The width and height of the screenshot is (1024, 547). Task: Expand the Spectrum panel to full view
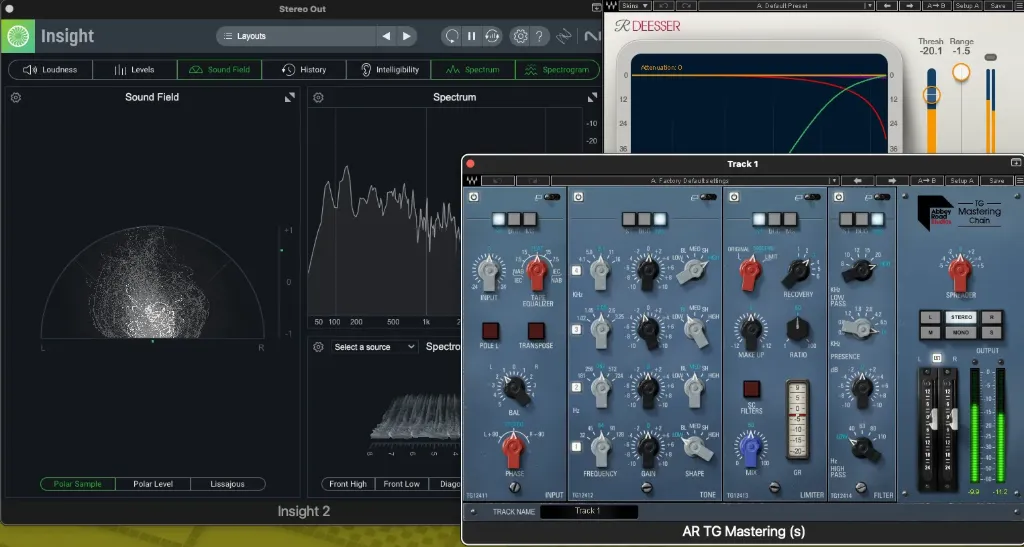[x=592, y=97]
